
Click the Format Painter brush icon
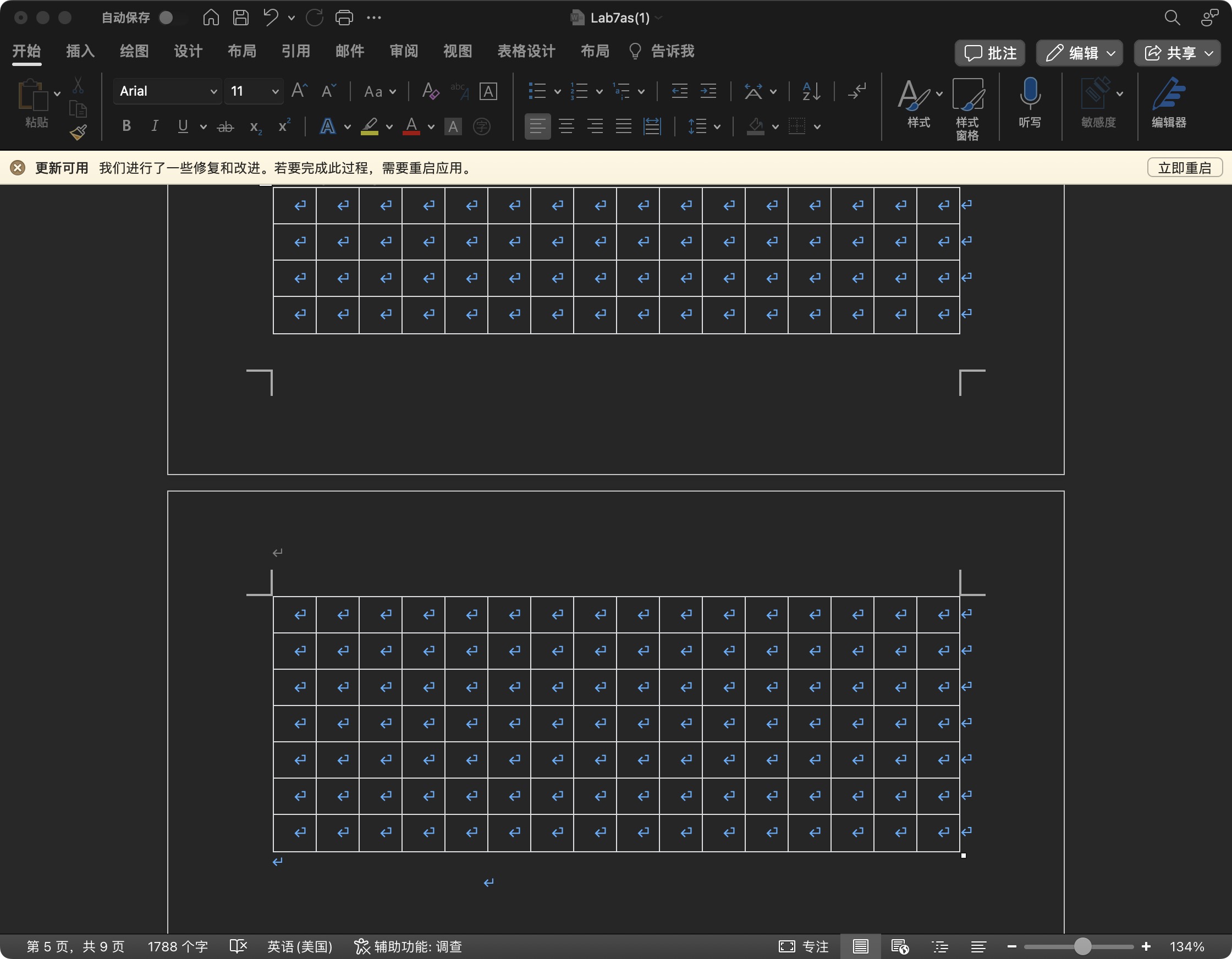(78, 133)
